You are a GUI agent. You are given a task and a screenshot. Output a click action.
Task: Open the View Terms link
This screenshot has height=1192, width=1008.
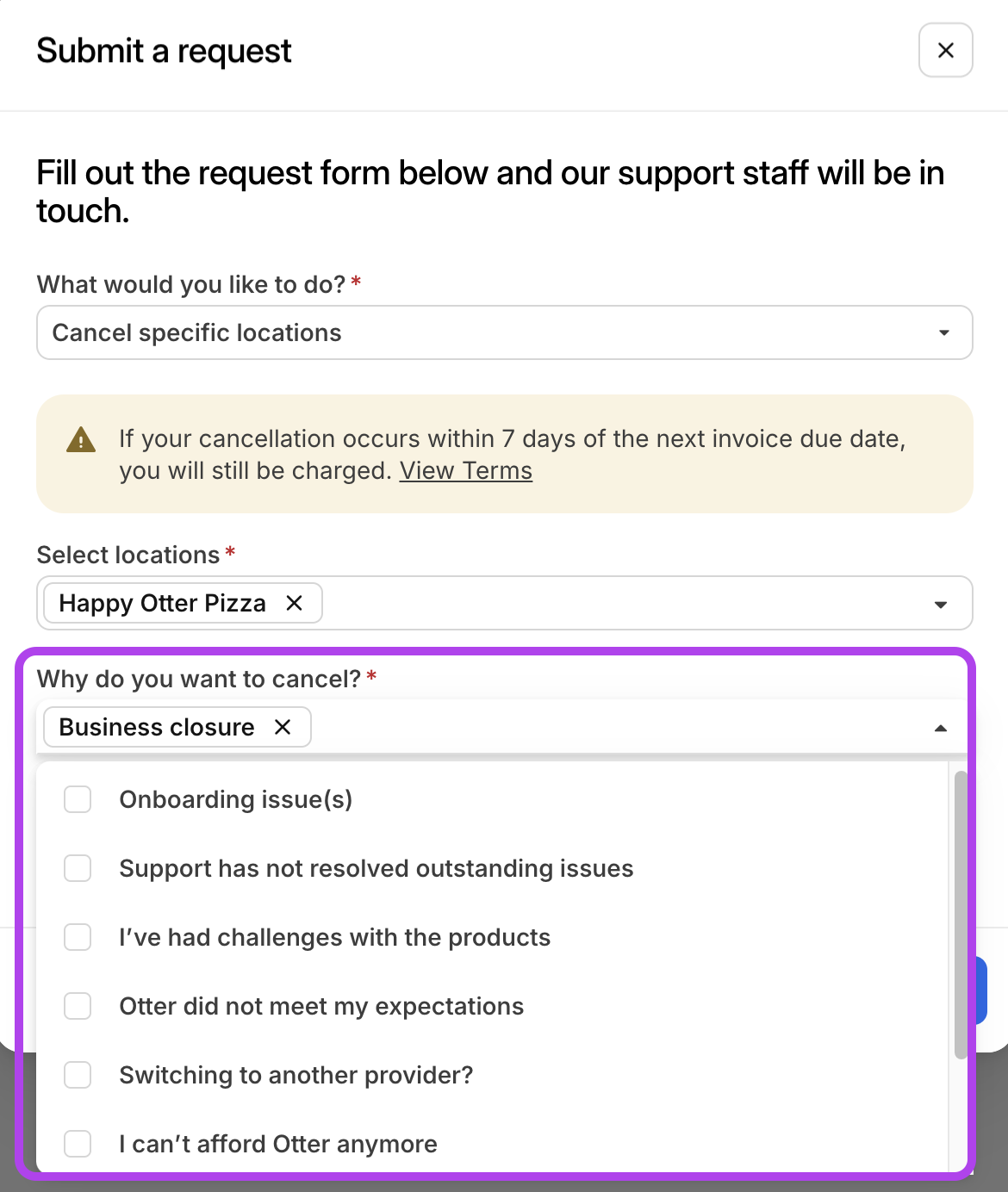pyautogui.click(x=465, y=471)
